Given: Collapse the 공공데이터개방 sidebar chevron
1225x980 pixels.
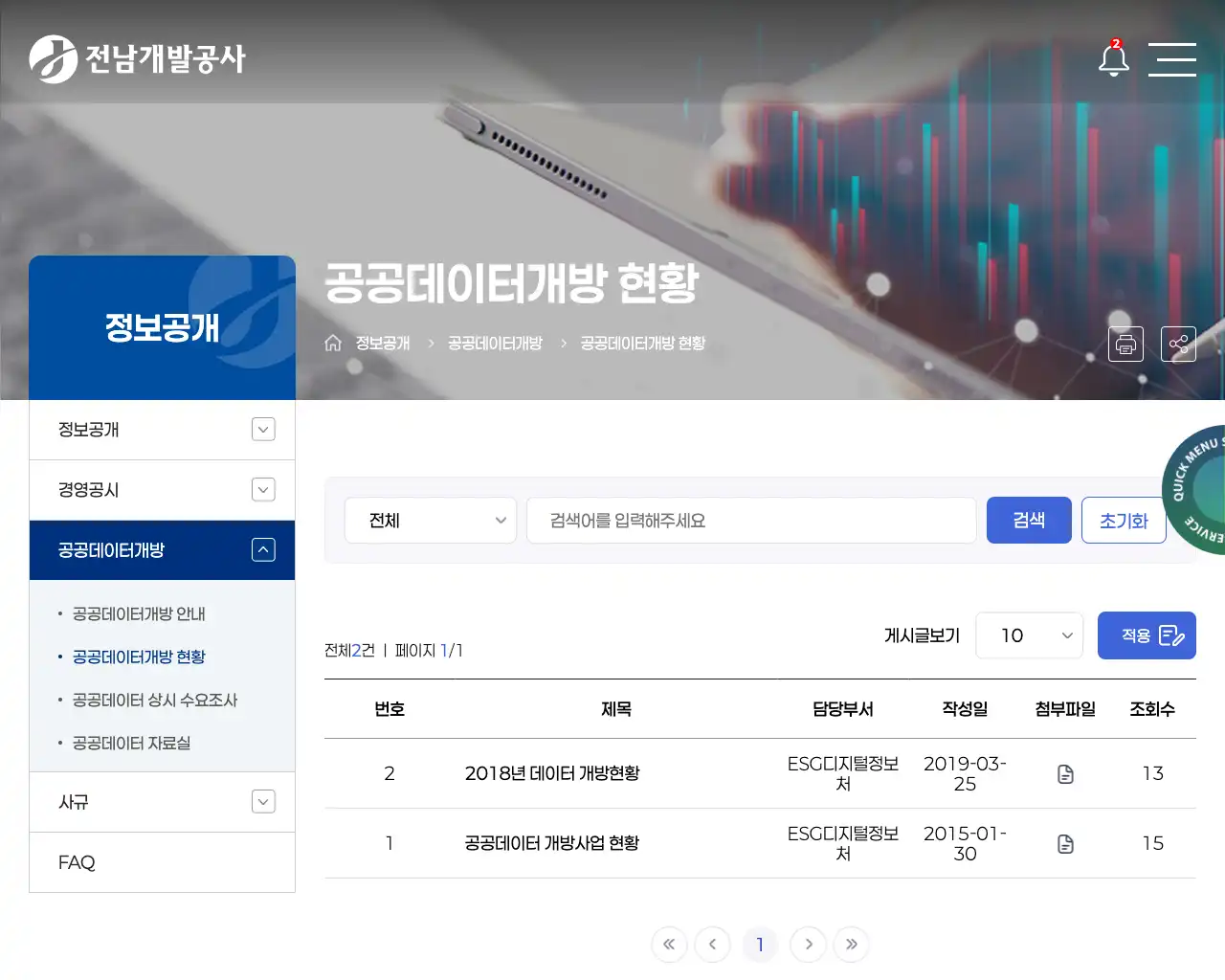Looking at the screenshot, I should pyautogui.click(x=263, y=550).
